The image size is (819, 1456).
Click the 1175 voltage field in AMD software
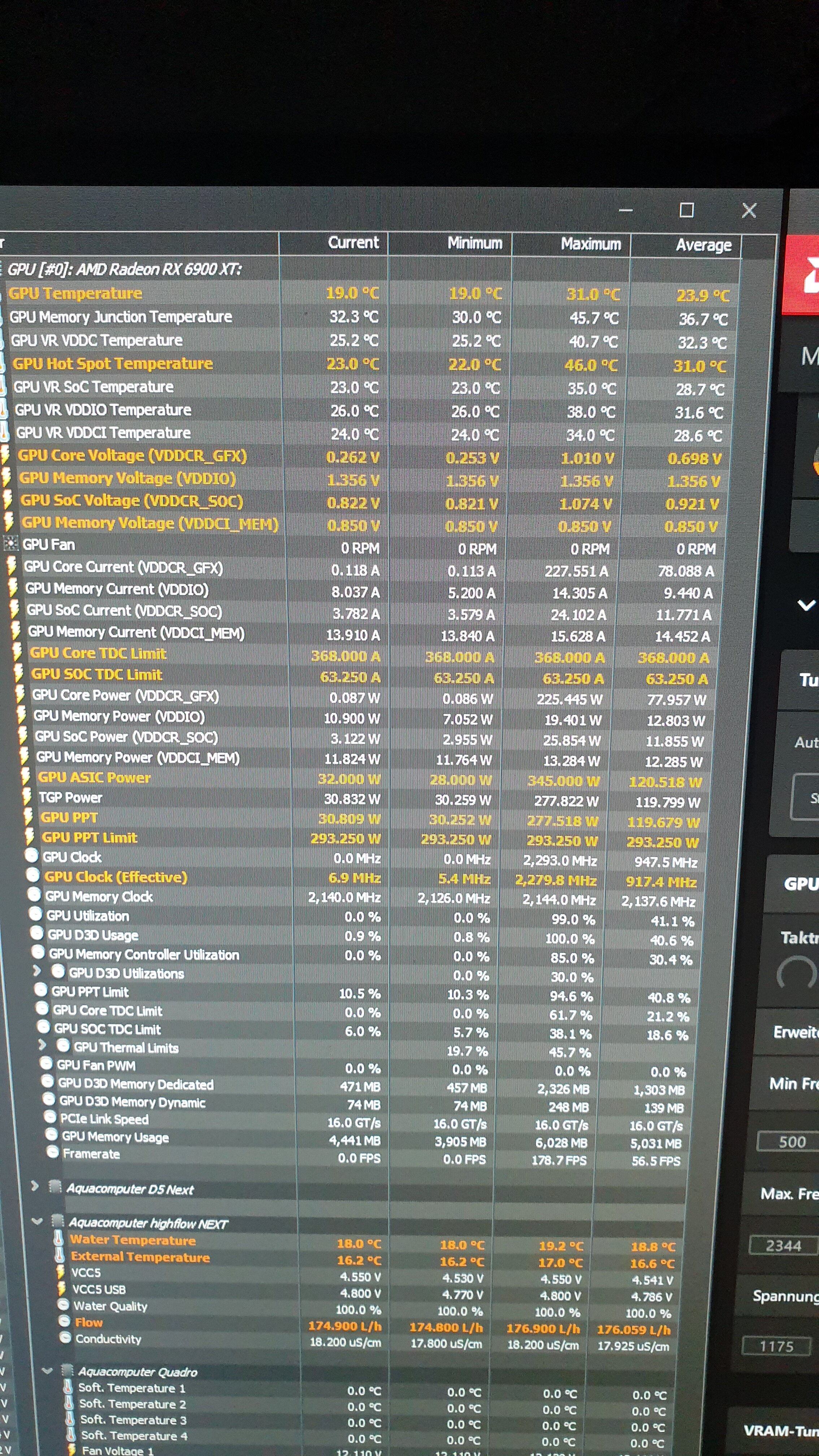click(x=777, y=1346)
